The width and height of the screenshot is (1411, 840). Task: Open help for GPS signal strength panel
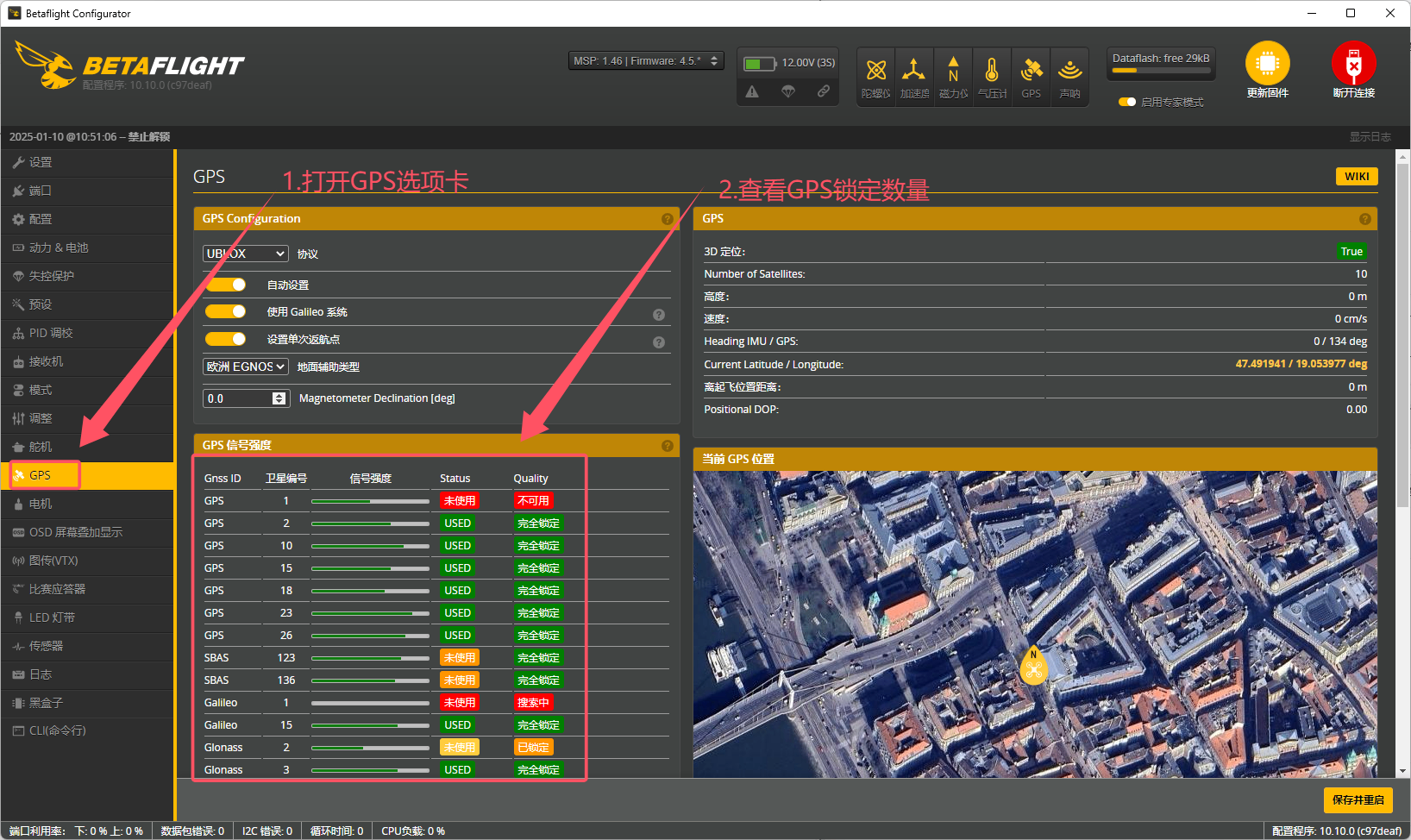667,446
